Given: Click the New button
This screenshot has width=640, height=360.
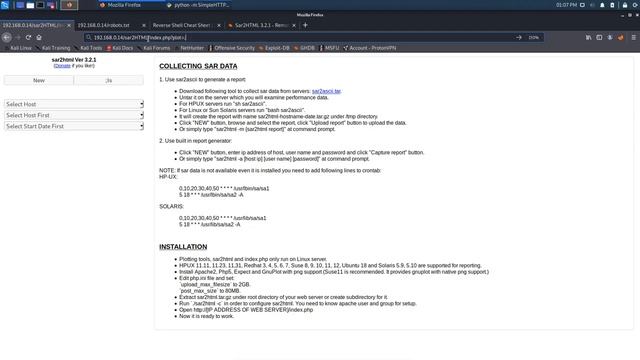Looking at the screenshot, I should [x=39, y=80].
